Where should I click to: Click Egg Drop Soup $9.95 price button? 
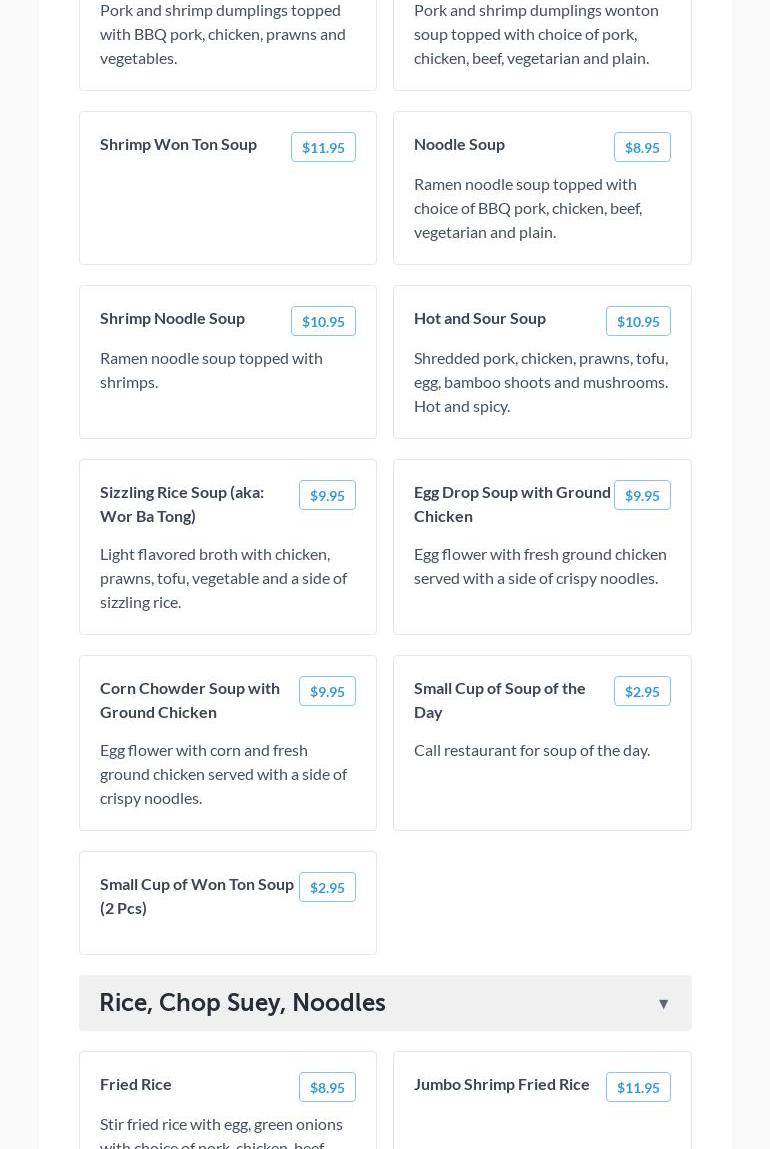(642, 496)
